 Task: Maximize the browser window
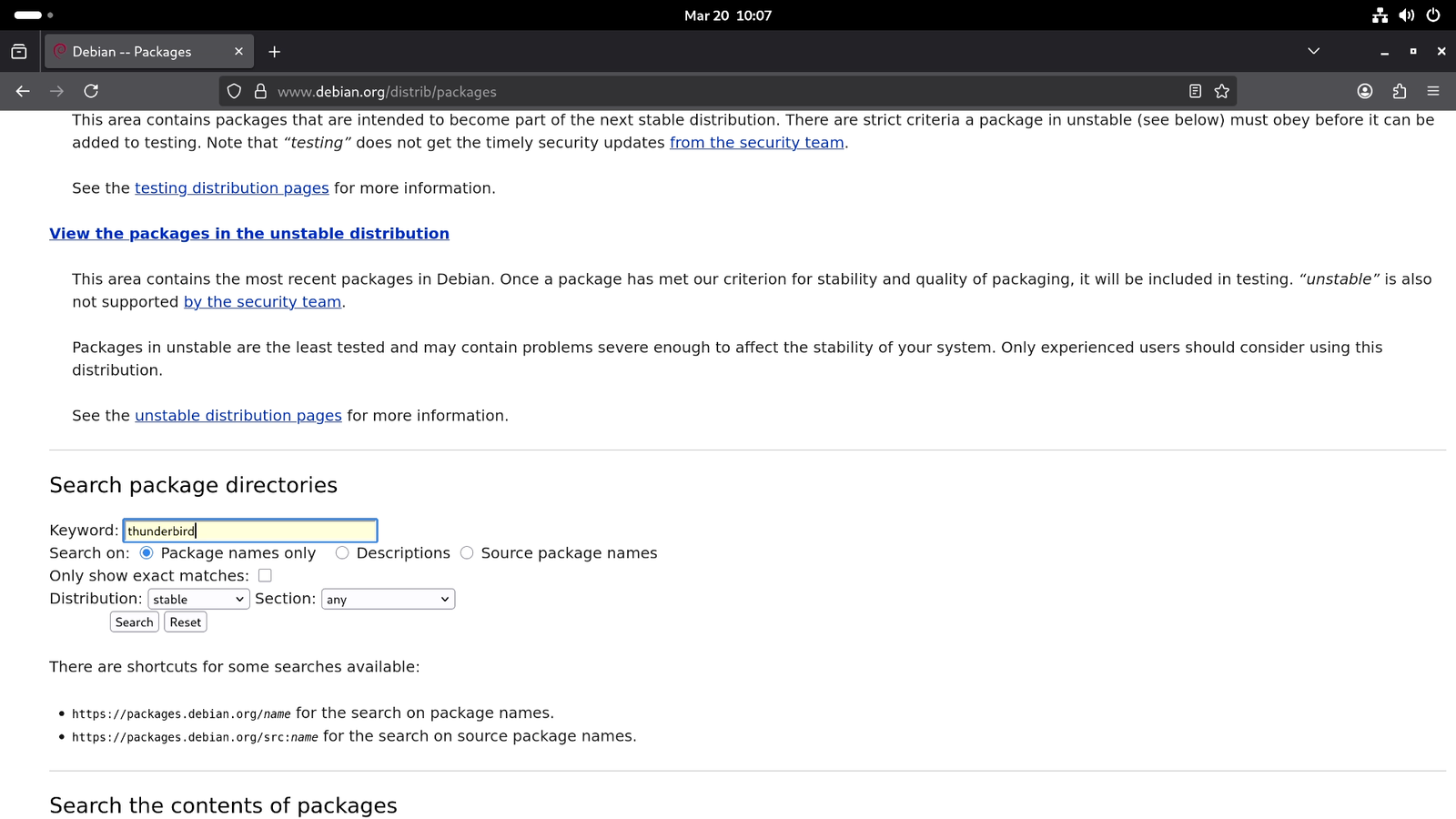(1413, 52)
